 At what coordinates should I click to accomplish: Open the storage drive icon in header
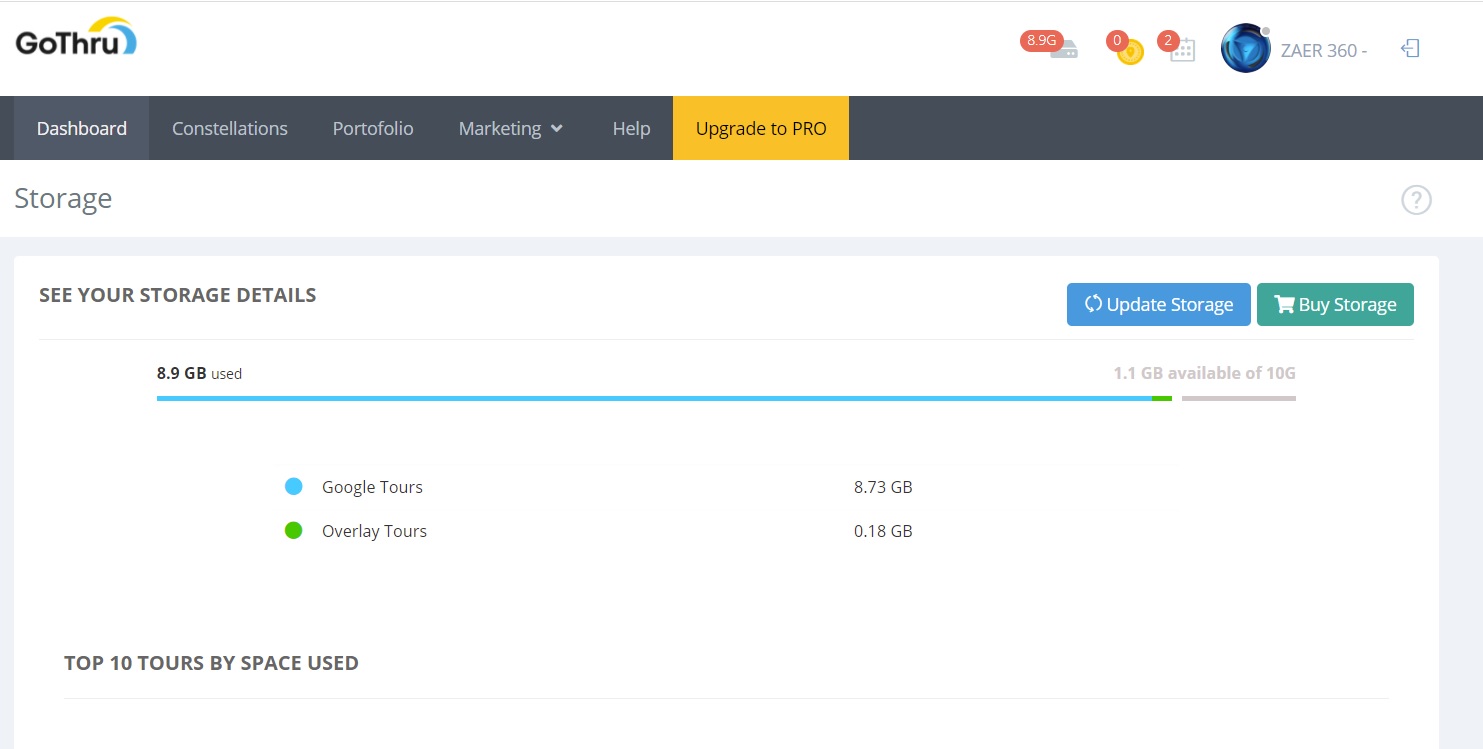[1065, 51]
